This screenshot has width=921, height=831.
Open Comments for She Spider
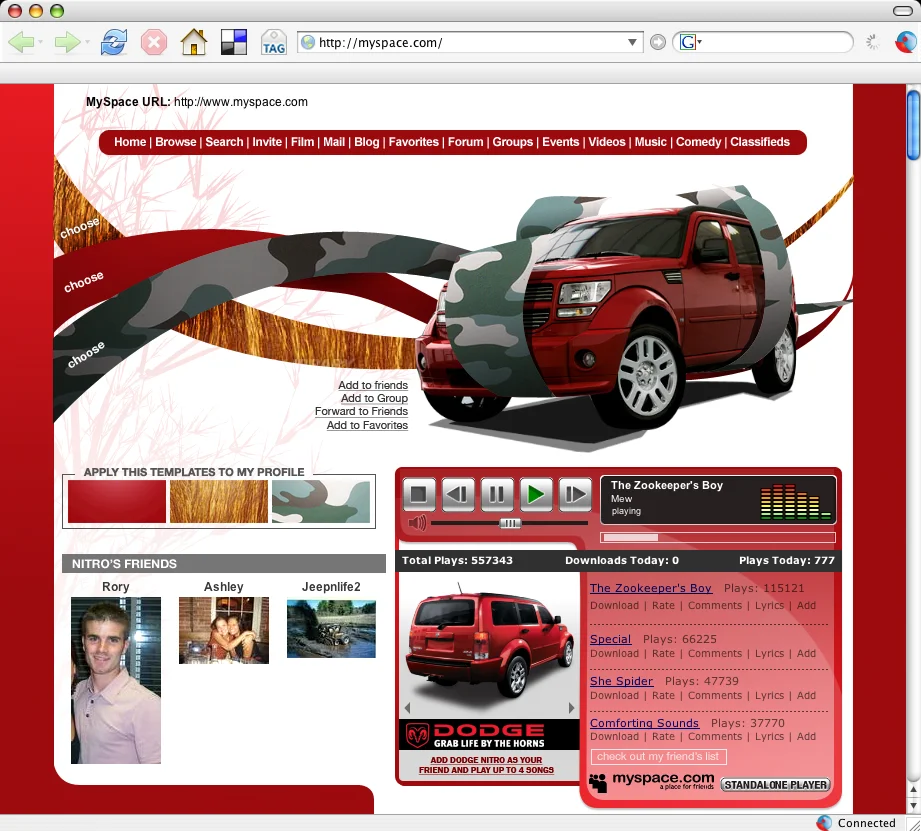[715, 695]
